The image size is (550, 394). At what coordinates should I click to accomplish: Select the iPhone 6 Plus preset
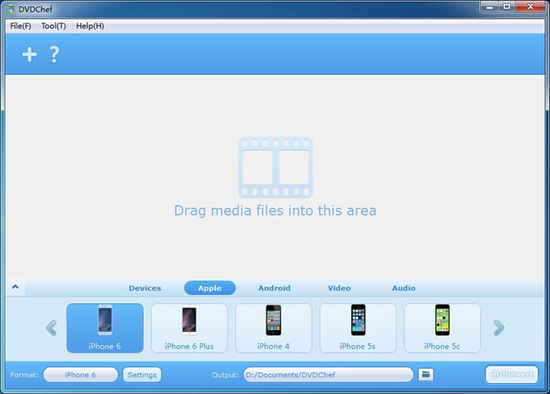tap(189, 328)
